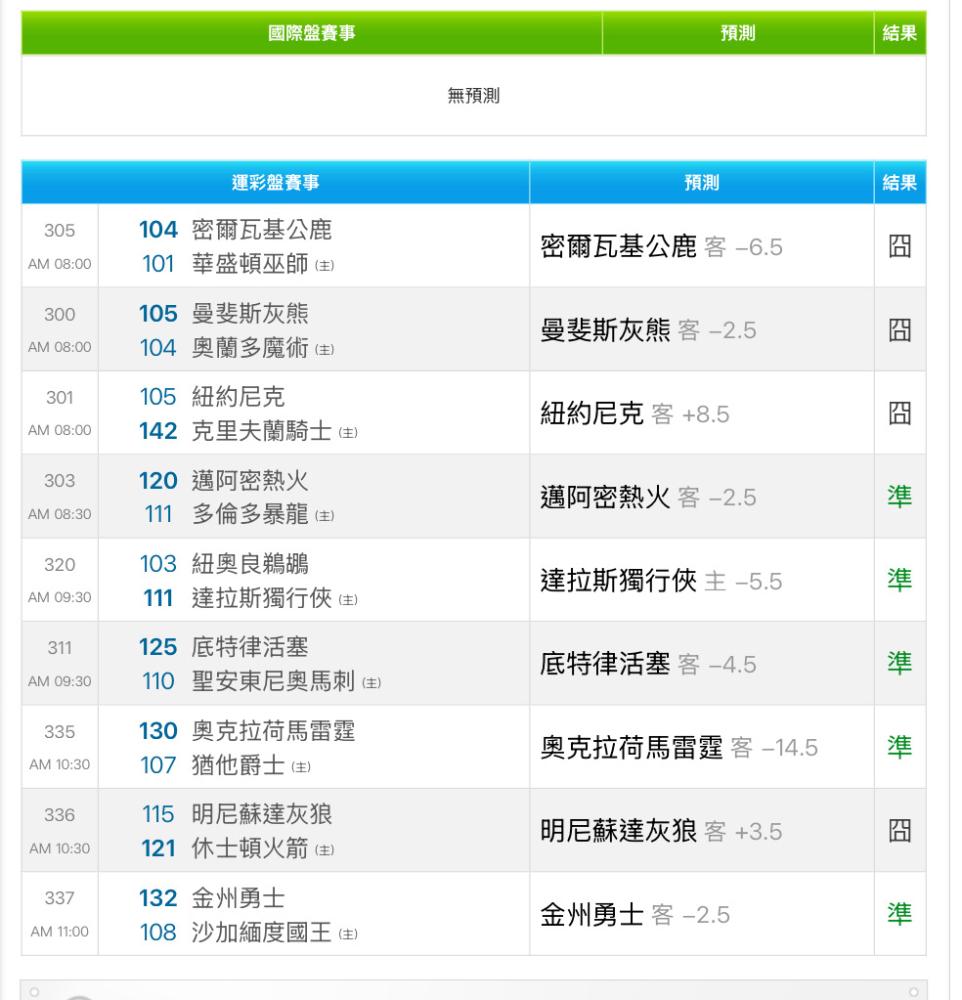Image resolution: width=962 pixels, height=1000 pixels.
Task: Click score 142 for 克里夫蘭騎士
Action: (158, 431)
